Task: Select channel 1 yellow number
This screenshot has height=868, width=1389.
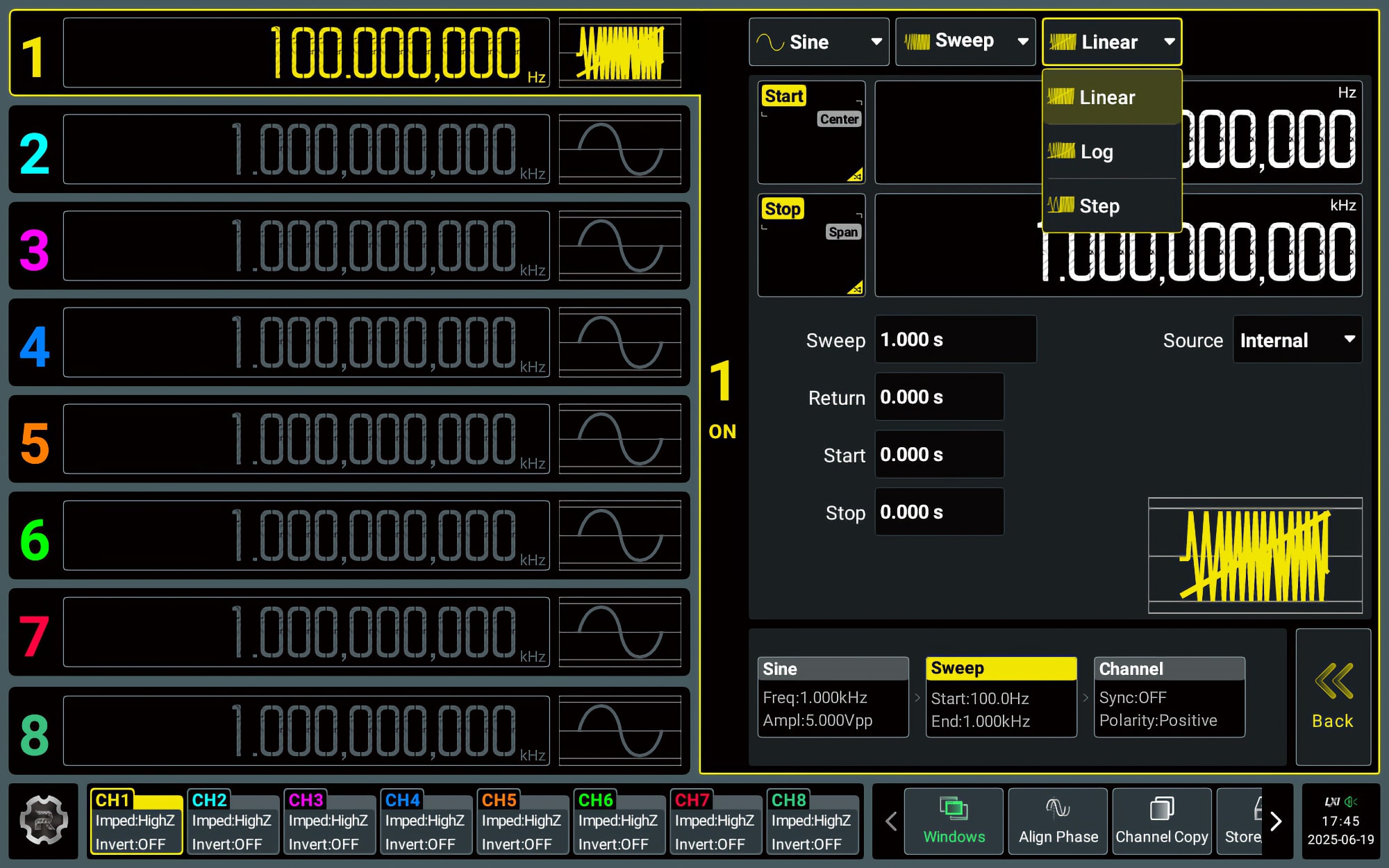Action: (x=33, y=56)
